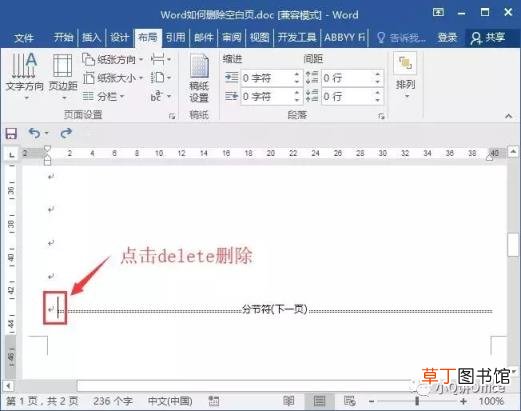Click the spacing before icon beside 0 行

click(x=312, y=78)
